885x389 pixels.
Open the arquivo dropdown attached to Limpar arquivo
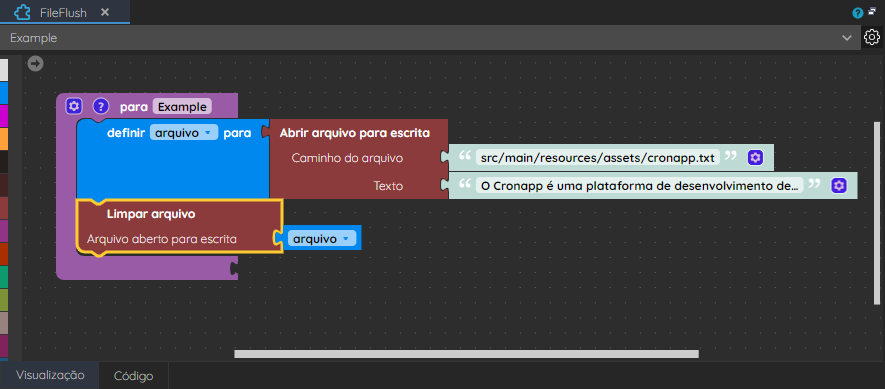tap(322, 239)
